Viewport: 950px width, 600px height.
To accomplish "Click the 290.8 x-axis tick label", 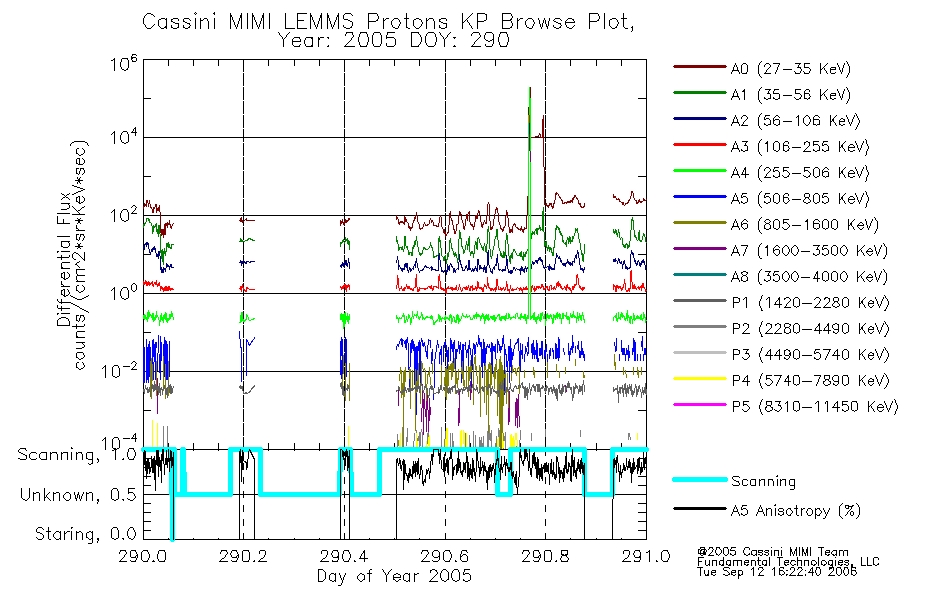I will coord(545,556).
